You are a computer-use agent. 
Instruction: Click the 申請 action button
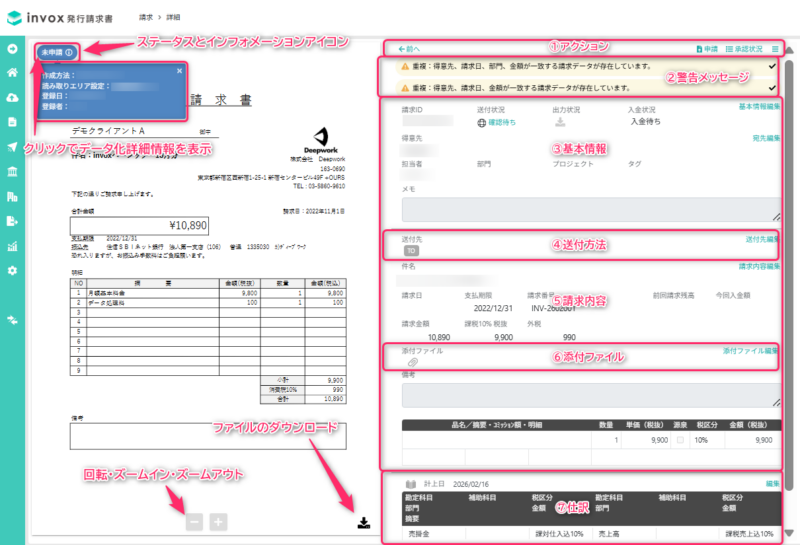click(x=707, y=49)
